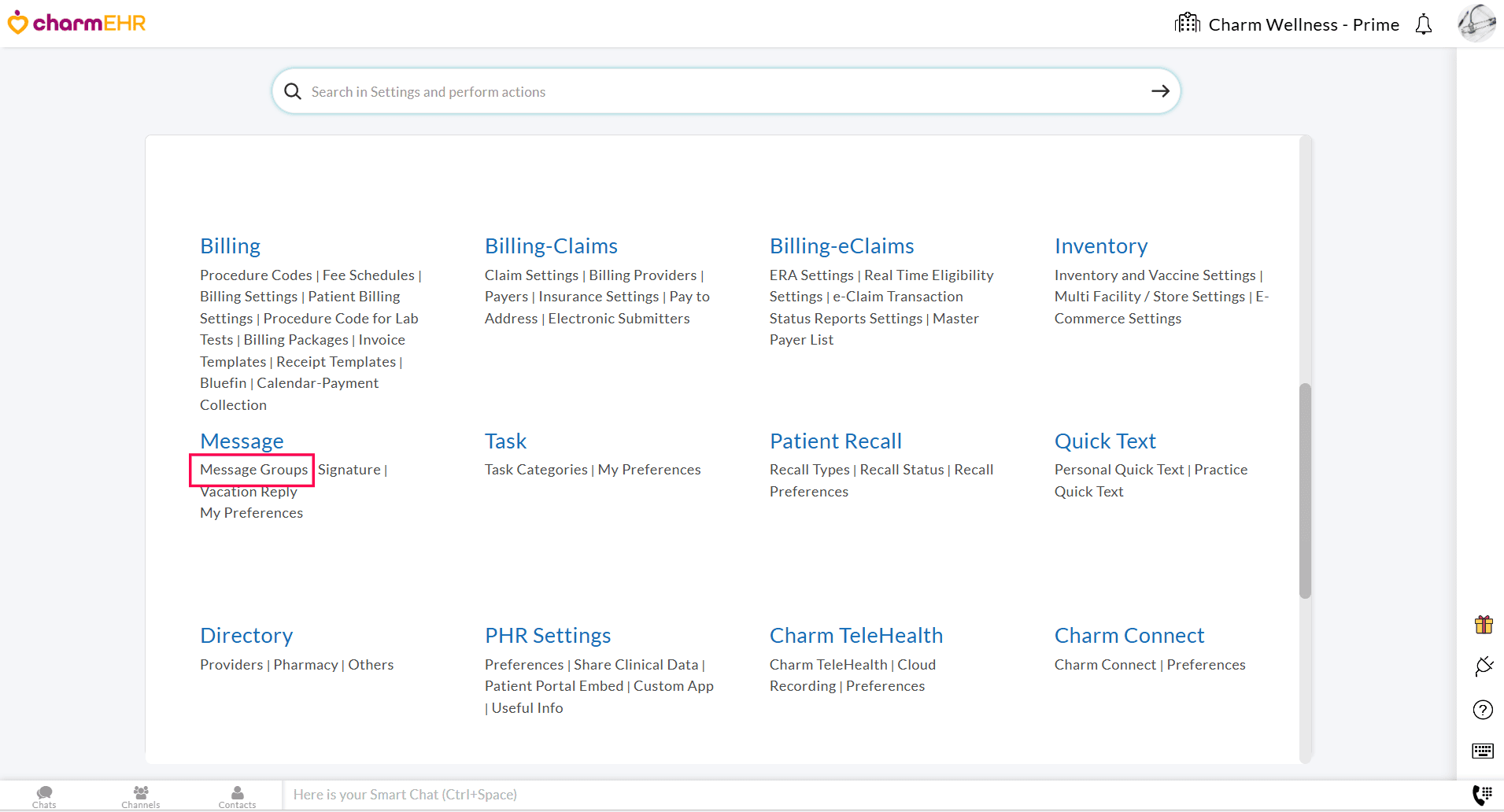The height and width of the screenshot is (812, 1504).
Task: Click the phone dialpad icon
Action: 1482,795
